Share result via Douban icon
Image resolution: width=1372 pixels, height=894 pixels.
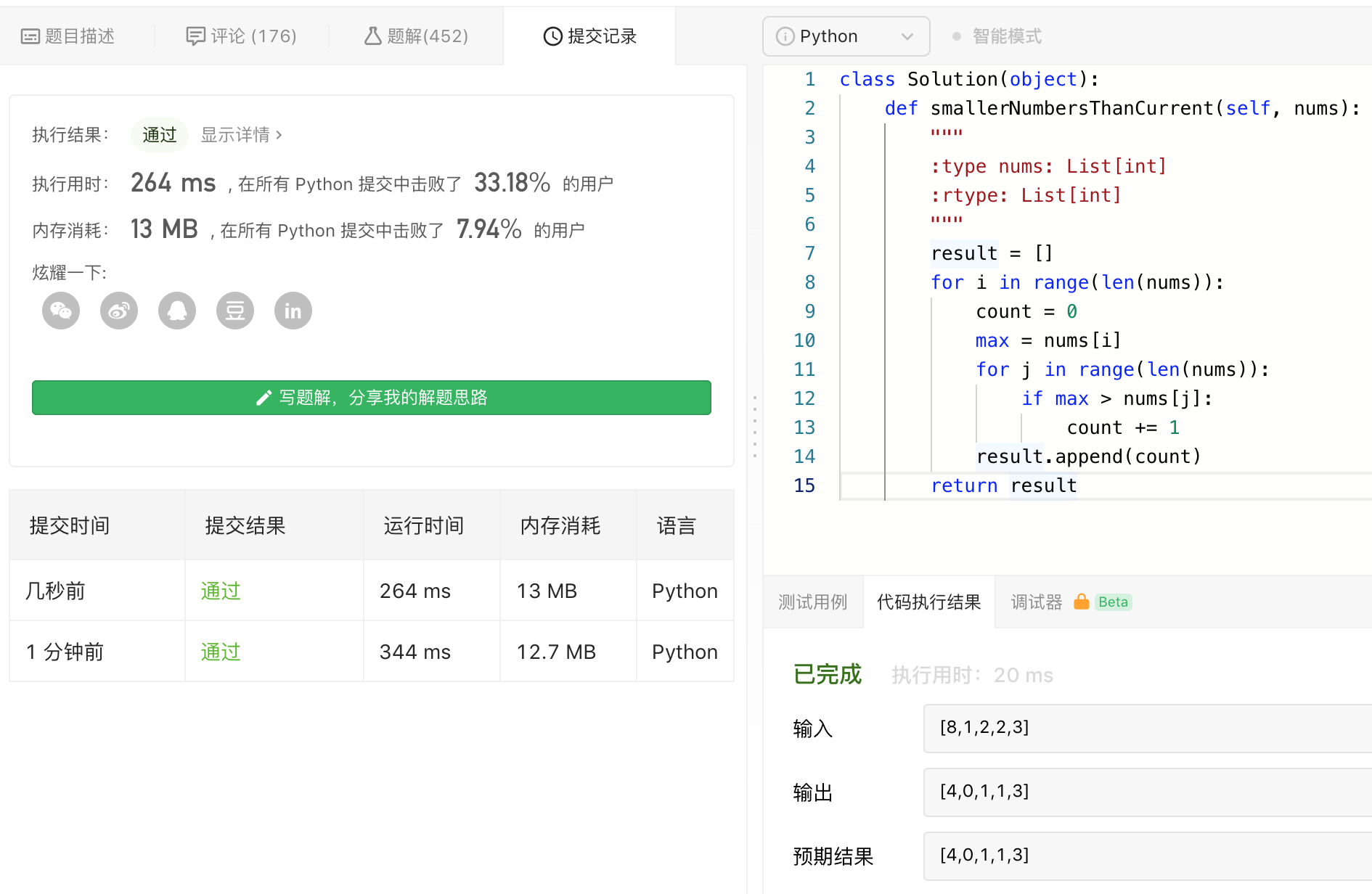pyautogui.click(x=235, y=311)
